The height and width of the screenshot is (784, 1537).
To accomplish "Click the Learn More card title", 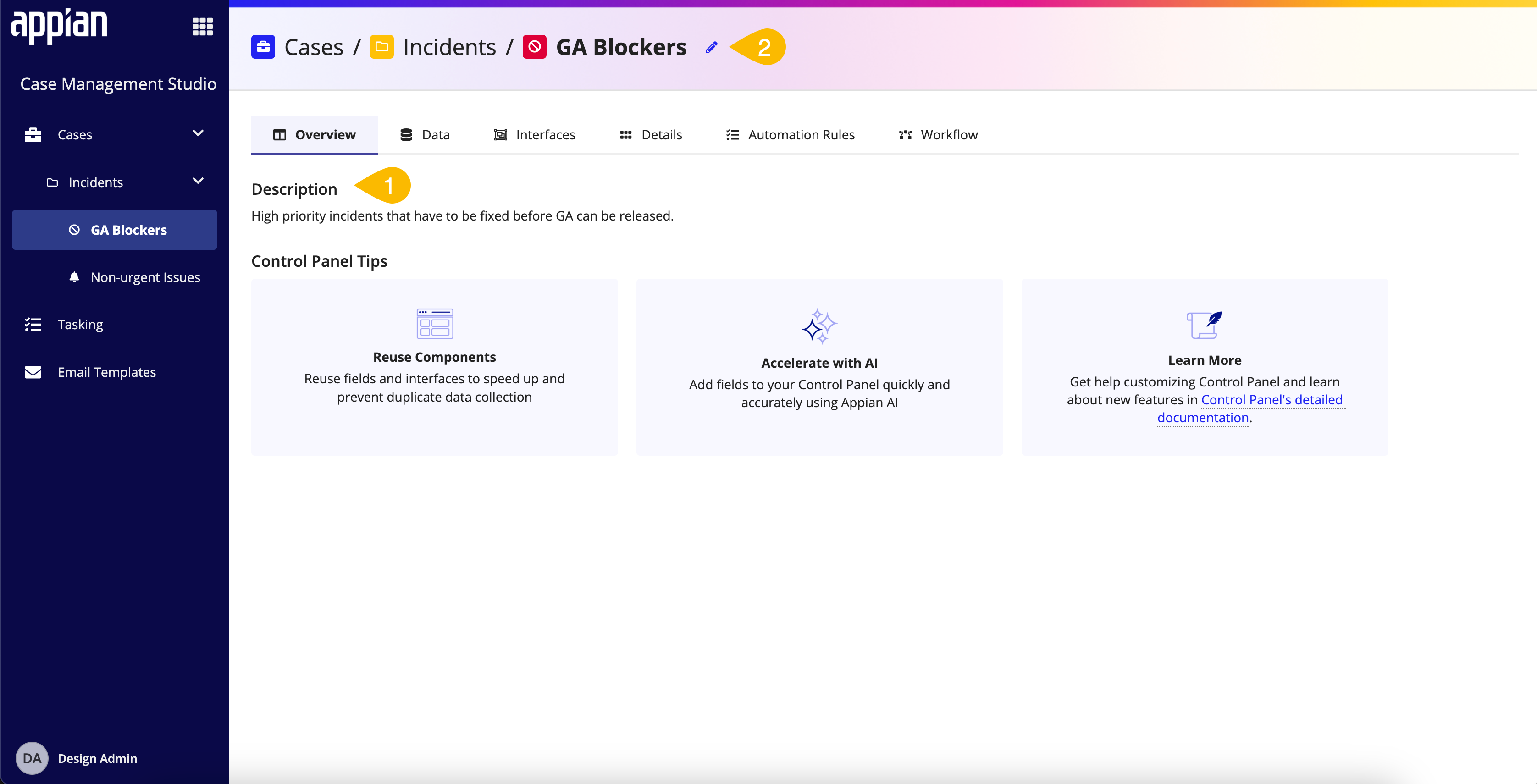I will click(x=1205, y=360).
